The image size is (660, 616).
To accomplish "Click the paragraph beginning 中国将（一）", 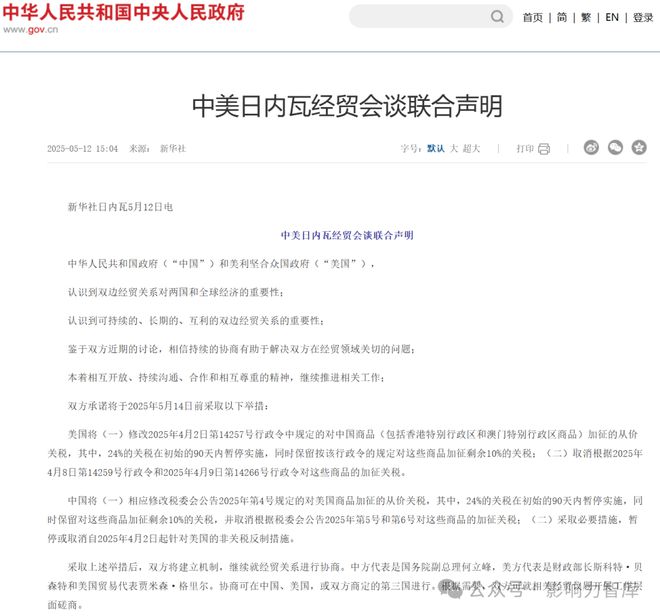I will point(345,520).
